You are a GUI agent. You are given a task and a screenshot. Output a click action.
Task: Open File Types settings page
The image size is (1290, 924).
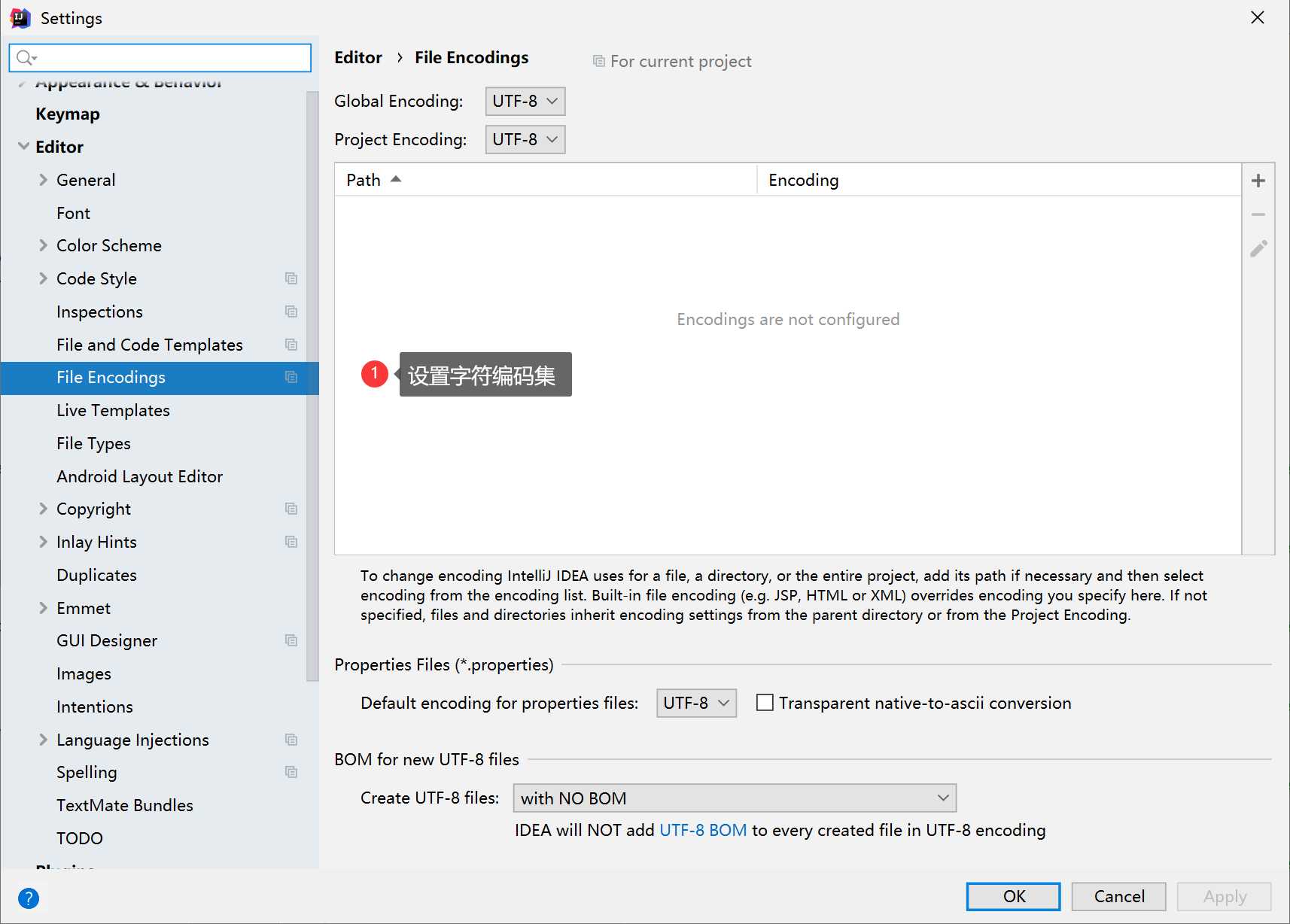(93, 443)
